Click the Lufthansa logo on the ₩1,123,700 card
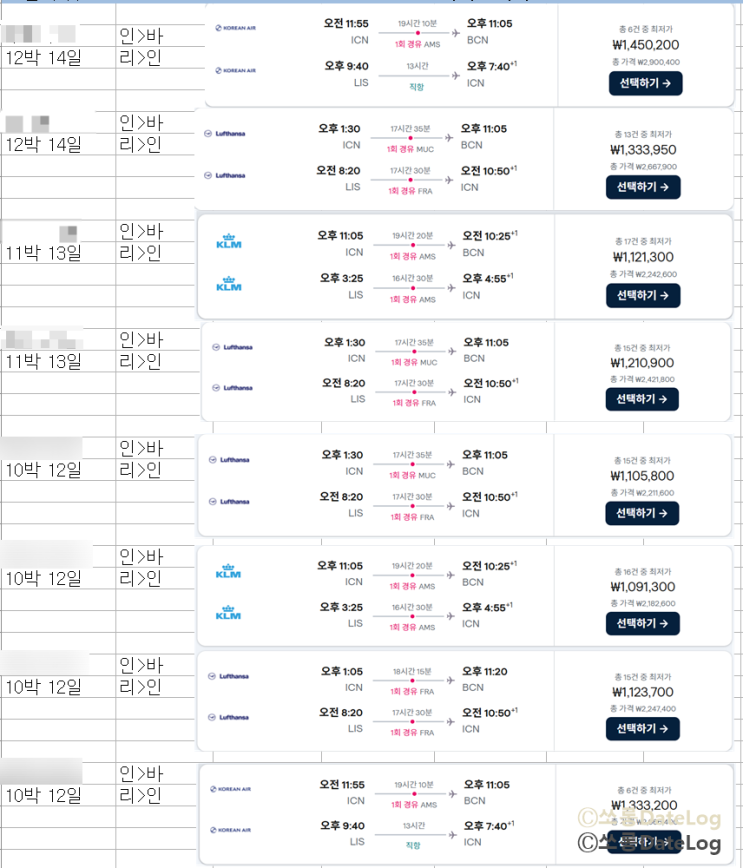Viewport: 743px width, 868px height. (x=234, y=675)
